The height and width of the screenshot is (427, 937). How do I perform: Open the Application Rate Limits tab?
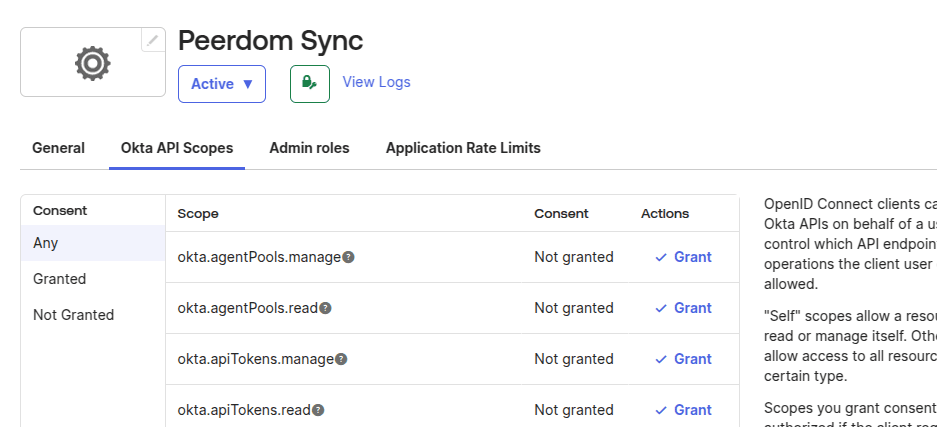(463, 148)
